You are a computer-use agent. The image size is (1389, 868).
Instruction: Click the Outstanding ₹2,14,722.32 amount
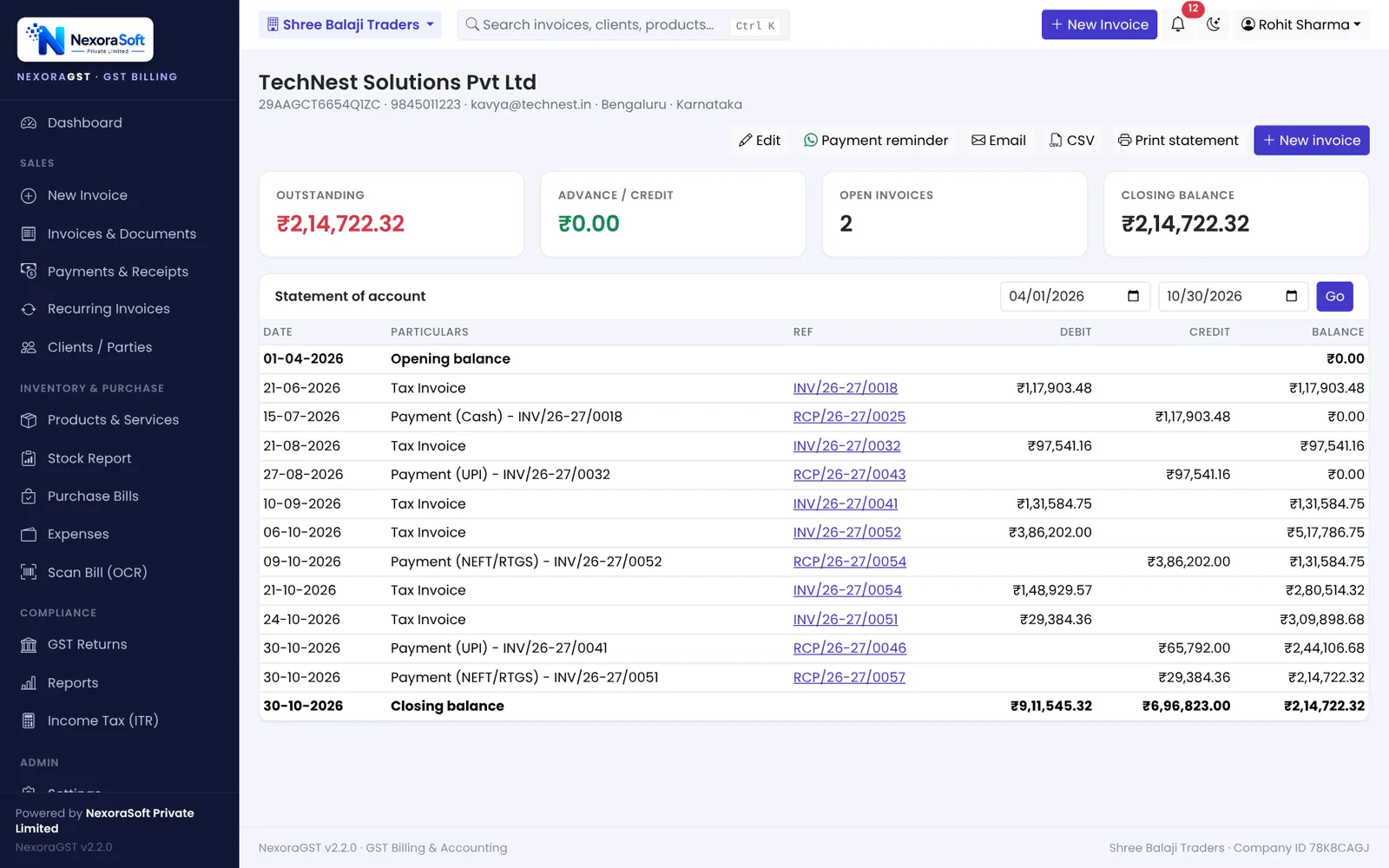click(x=340, y=224)
